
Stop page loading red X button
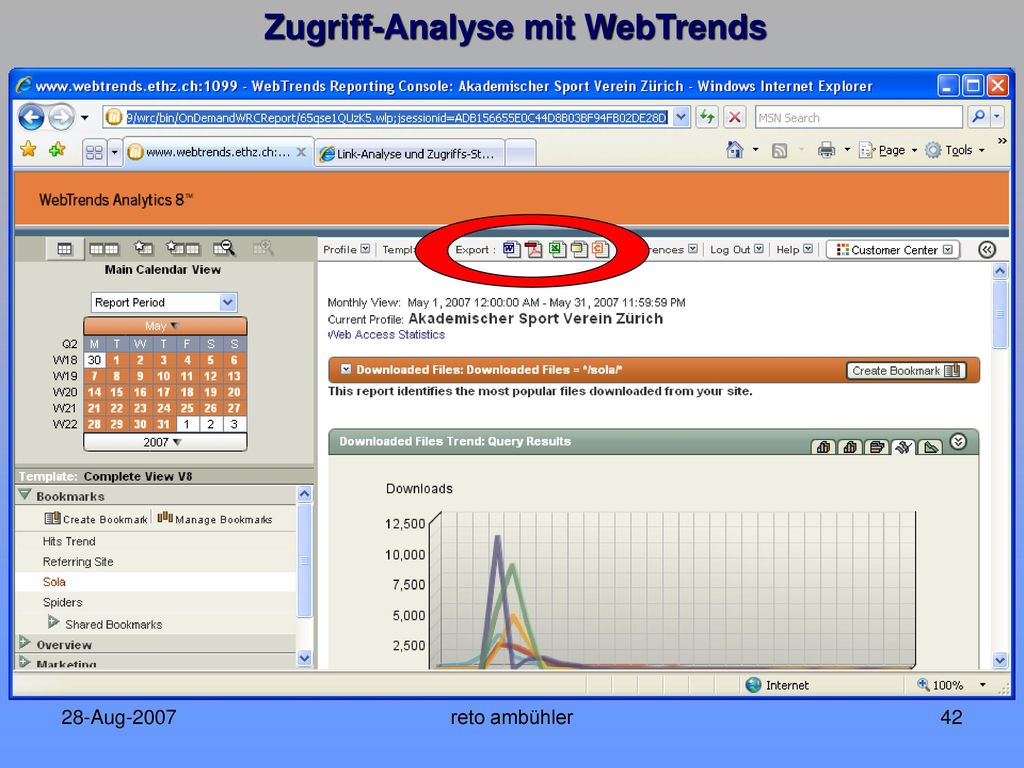pos(735,117)
